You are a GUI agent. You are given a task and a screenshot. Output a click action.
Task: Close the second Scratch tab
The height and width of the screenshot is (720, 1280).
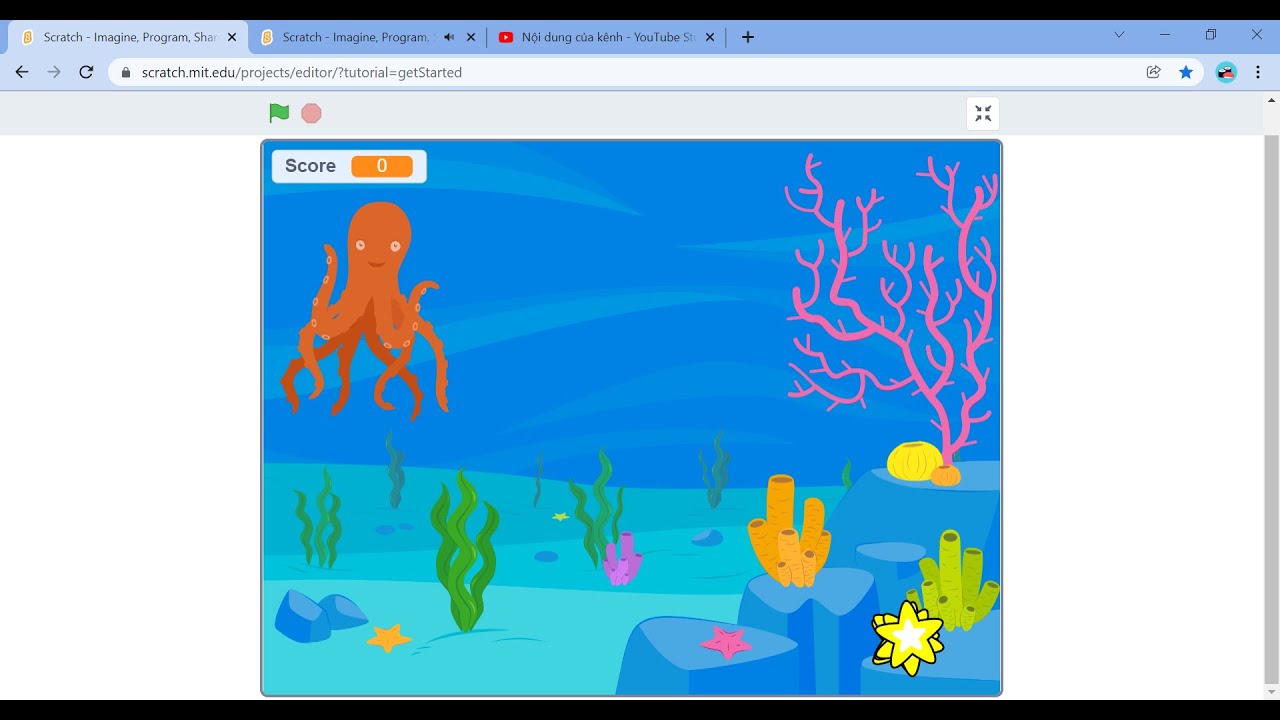pos(471,37)
